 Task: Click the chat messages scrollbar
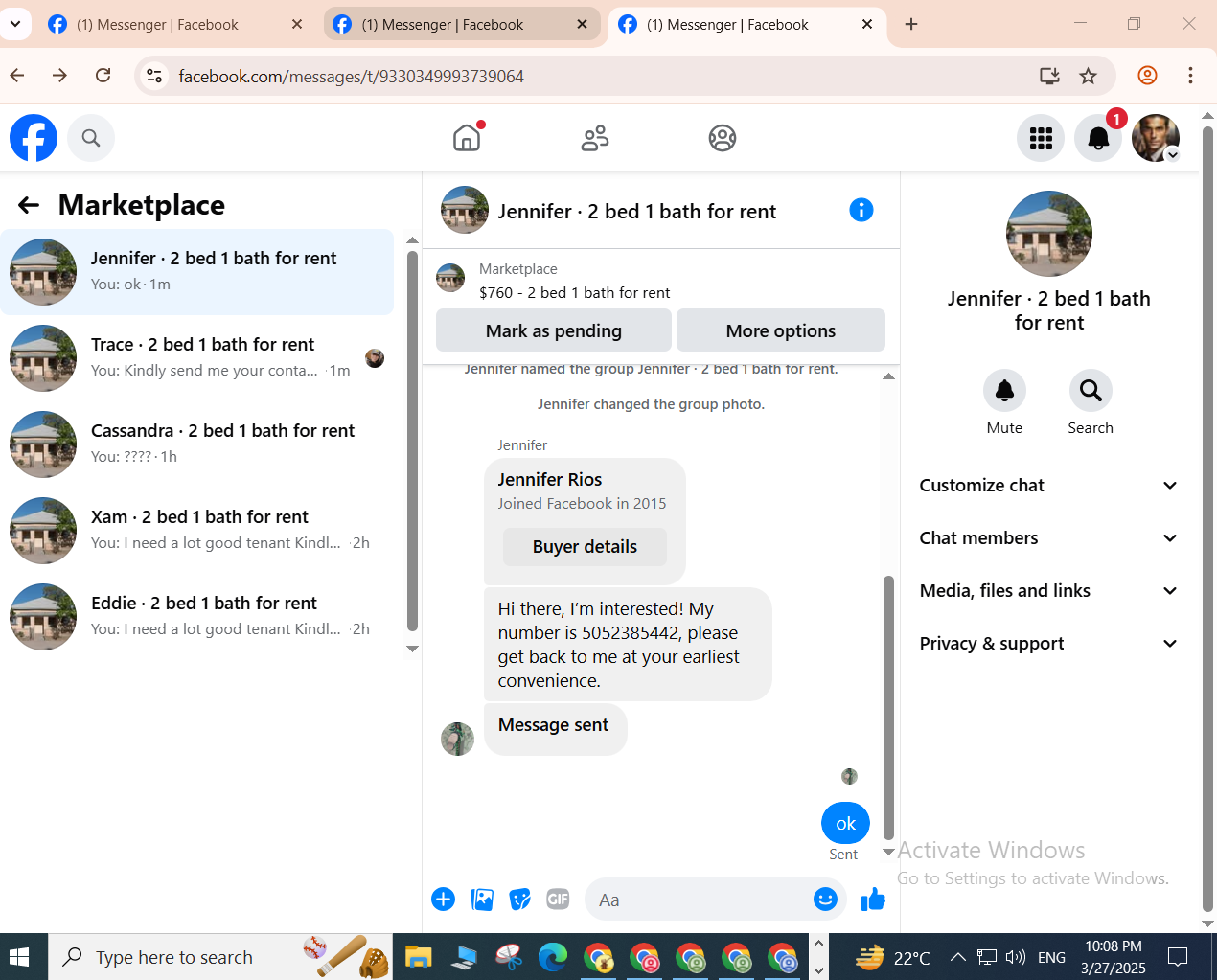[888, 707]
